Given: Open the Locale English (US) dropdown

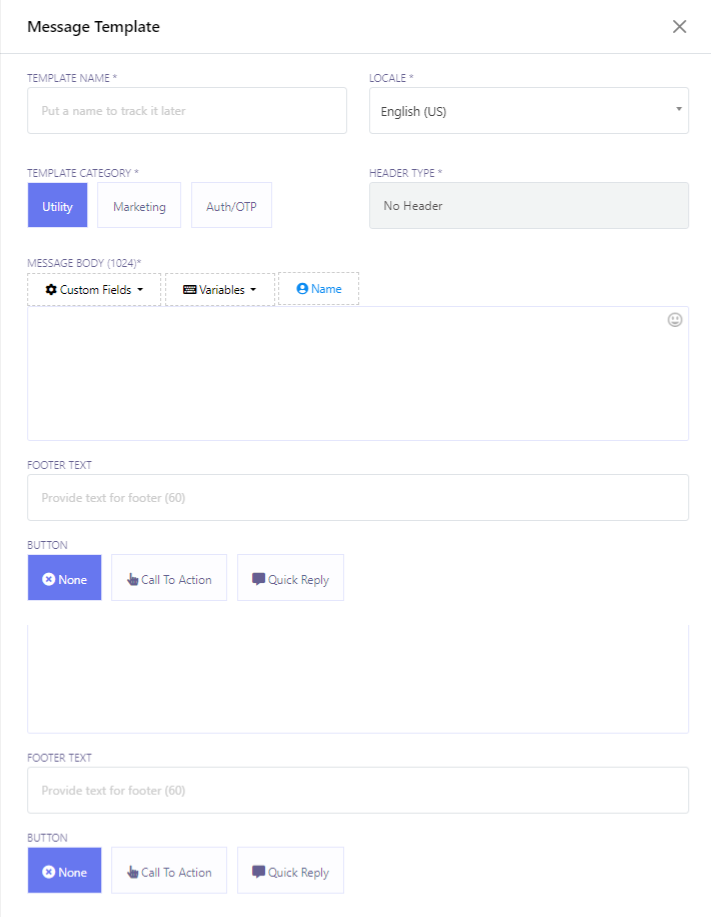Looking at the screenshot, I should pyautogui.click(x=528, y=111).
